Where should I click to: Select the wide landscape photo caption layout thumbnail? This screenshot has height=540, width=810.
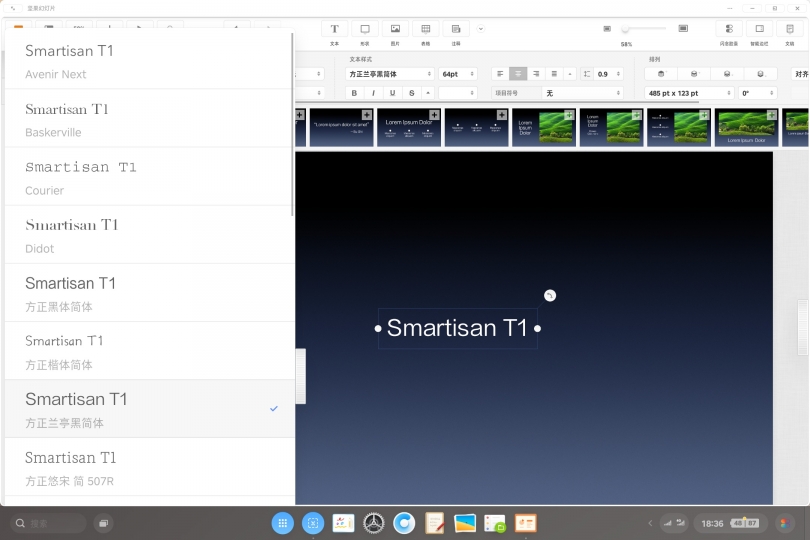click(746, 128)
